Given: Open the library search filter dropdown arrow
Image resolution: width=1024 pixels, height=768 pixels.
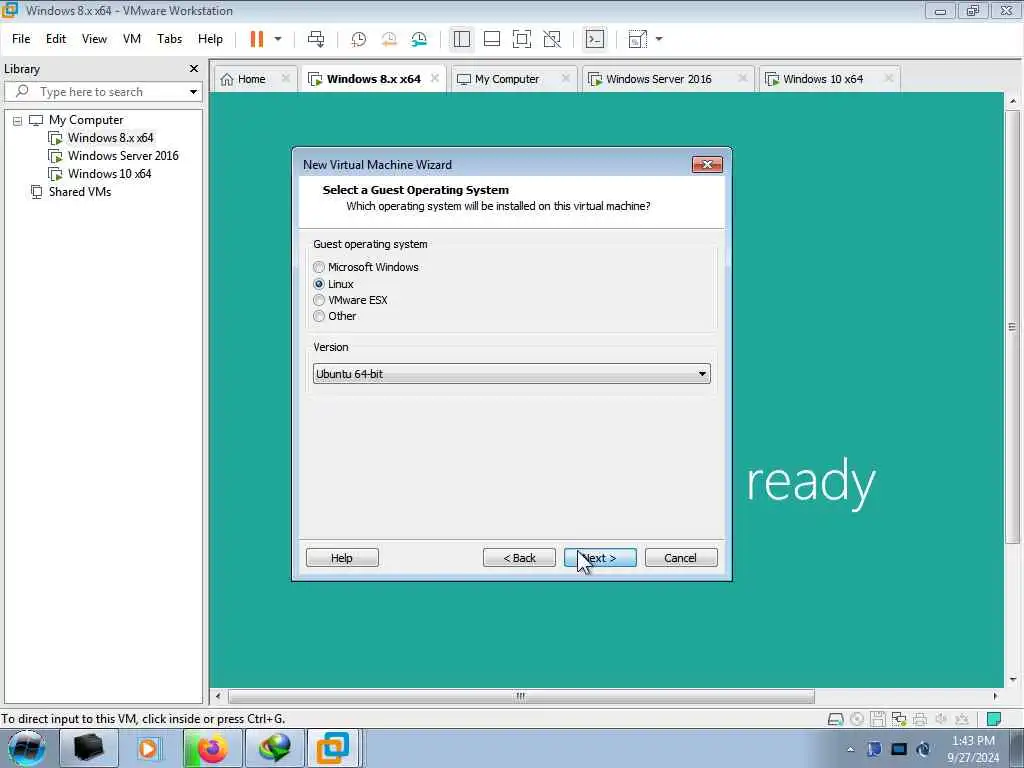Looking at the screenshot, I should pyautogui.click(x=193, y=92).
